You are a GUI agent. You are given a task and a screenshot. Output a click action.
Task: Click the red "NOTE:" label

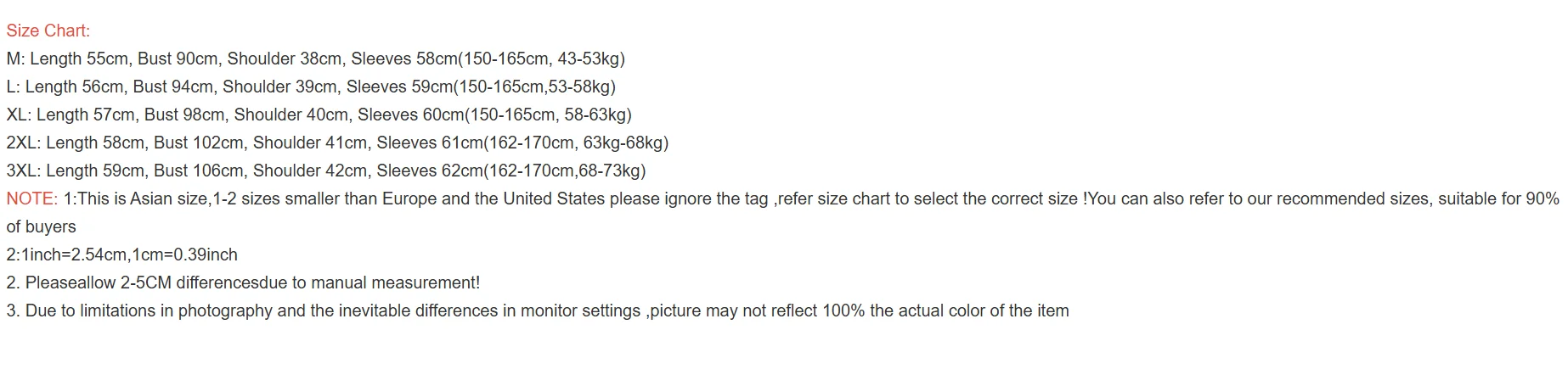pos(32,199)
